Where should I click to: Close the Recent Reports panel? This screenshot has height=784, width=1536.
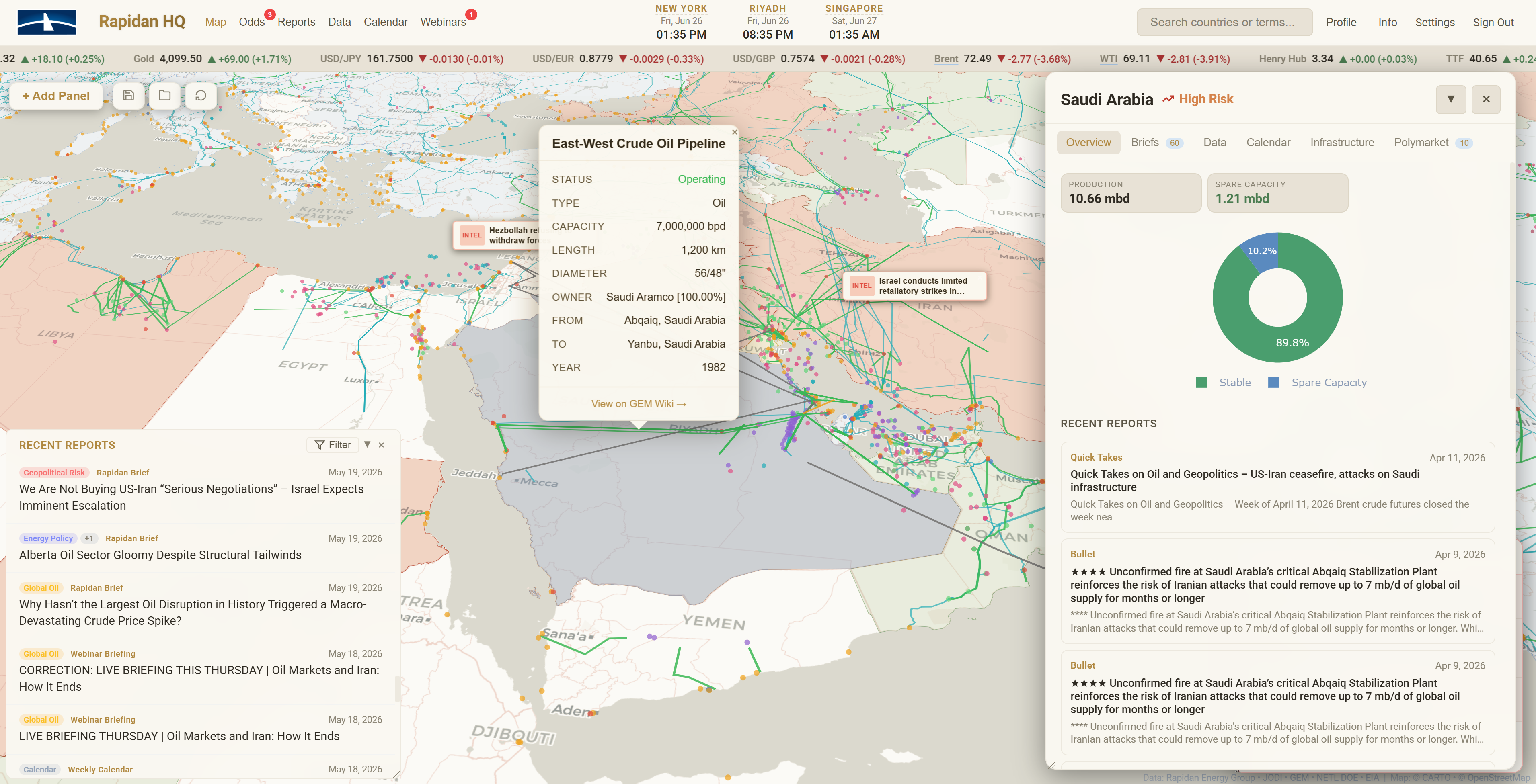pos(382,445)
